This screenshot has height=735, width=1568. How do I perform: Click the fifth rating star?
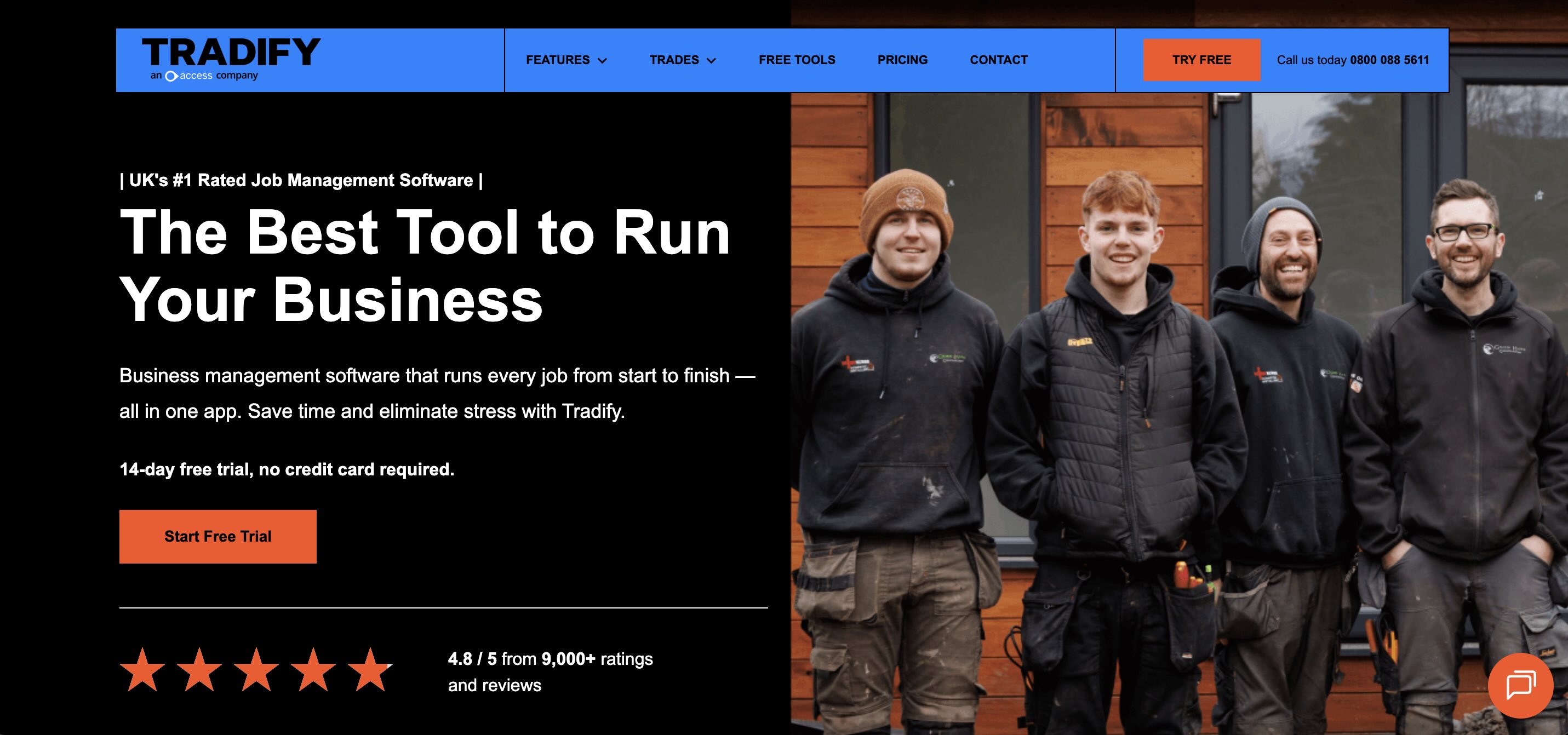[x=370, y=670]
